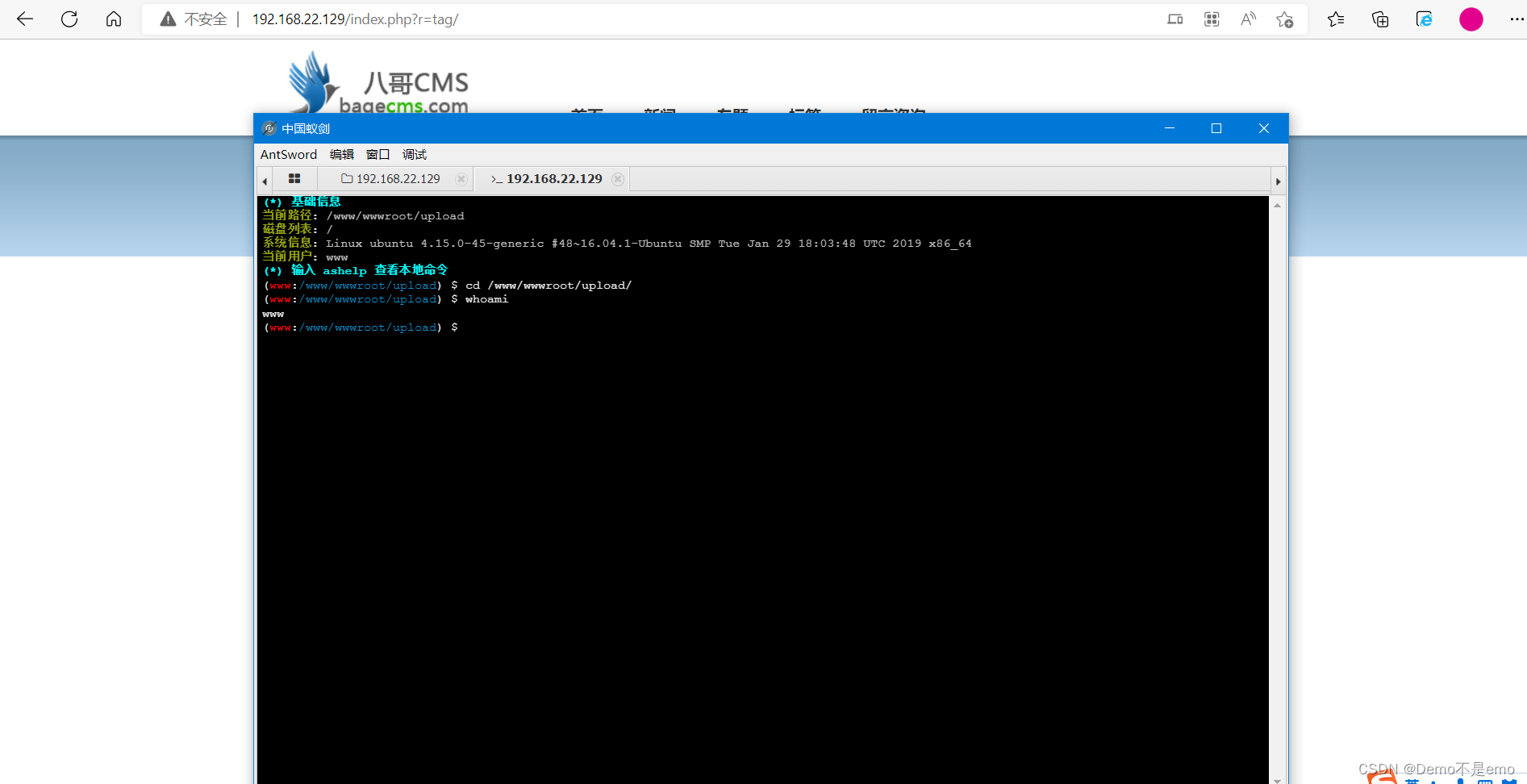1527x784 pixels.
Task: Reload the browser page
Action: 69,19
